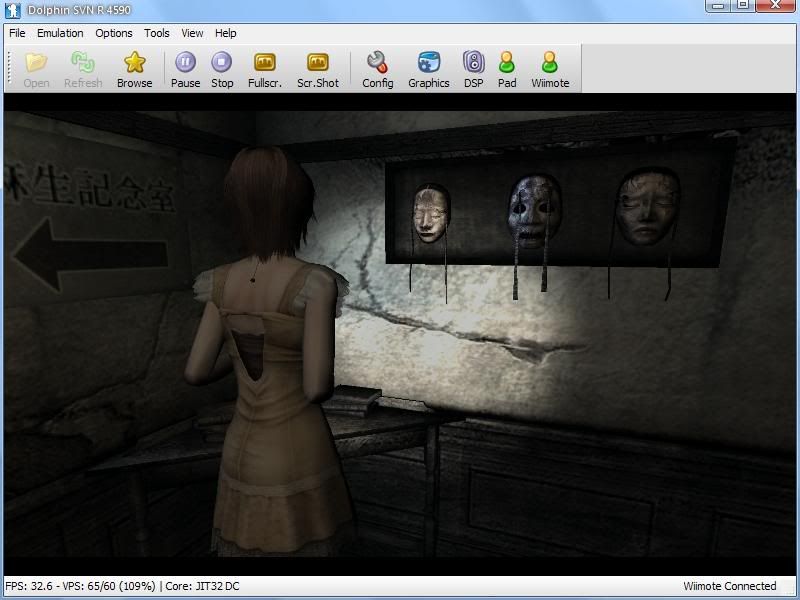Viewport: 800px width, 600px height.
Task: Click the game render viewport
Action: click(399, 334)
